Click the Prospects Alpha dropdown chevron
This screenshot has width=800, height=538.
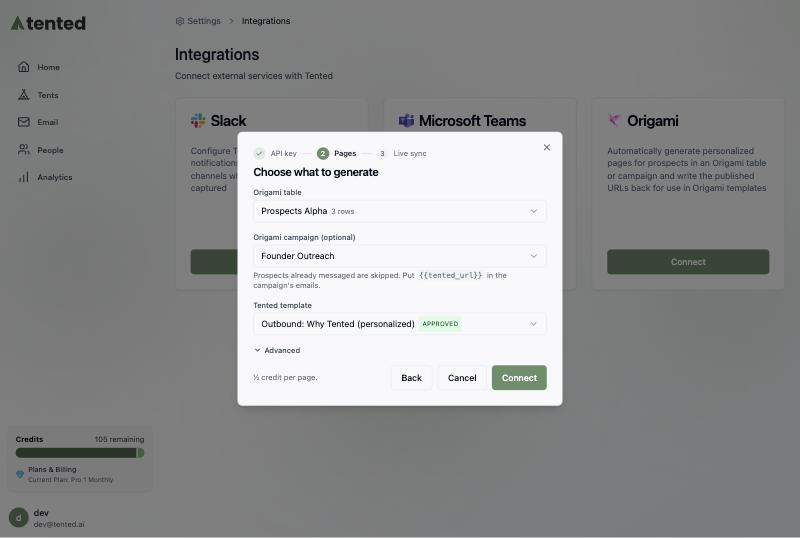coord(533,211)
